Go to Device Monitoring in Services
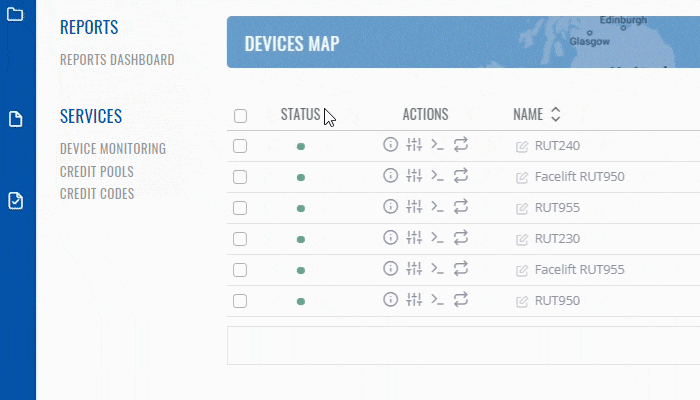 [x=113, y=149]
